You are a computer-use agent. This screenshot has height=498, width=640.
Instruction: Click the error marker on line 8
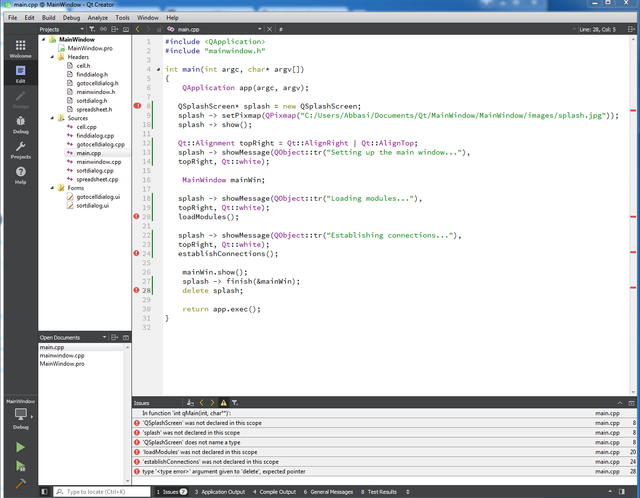tap(137, 106)
